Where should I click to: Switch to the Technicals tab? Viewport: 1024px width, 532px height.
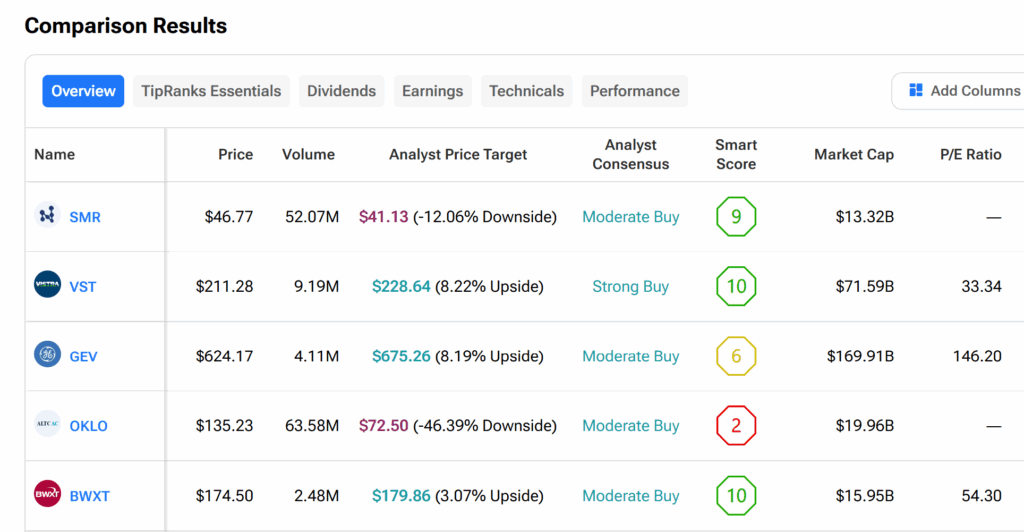pyautogui.click(x=526, y=91)
